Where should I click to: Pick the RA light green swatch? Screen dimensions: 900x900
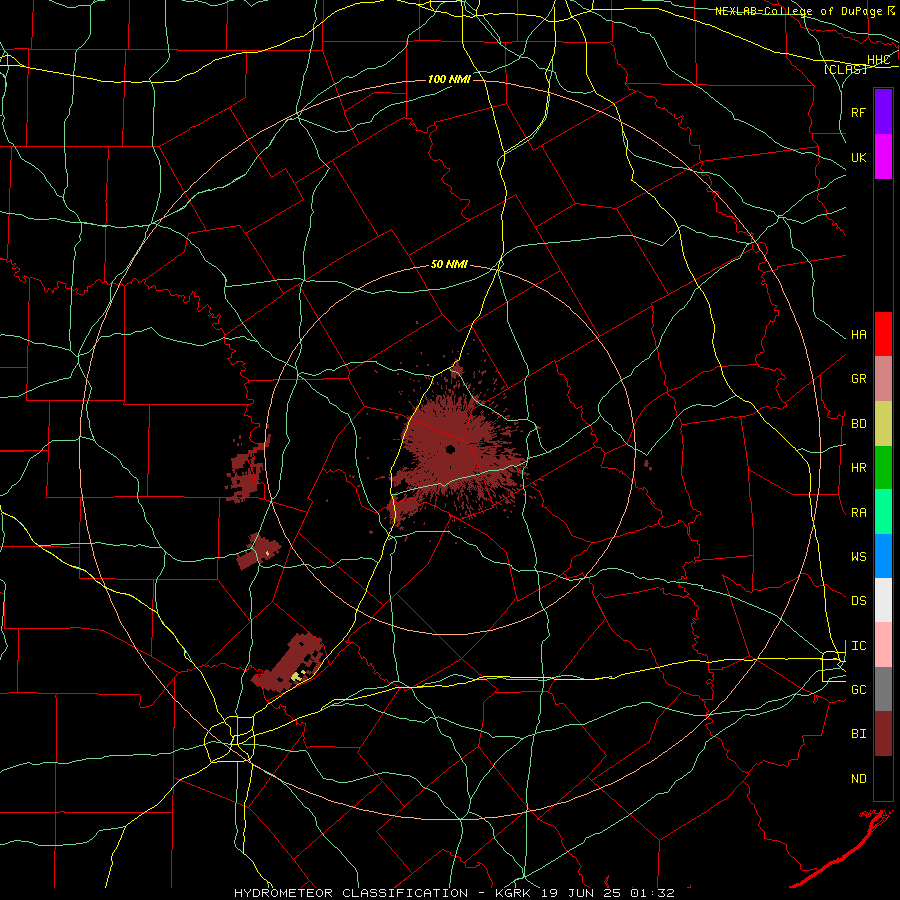(883, 512)
